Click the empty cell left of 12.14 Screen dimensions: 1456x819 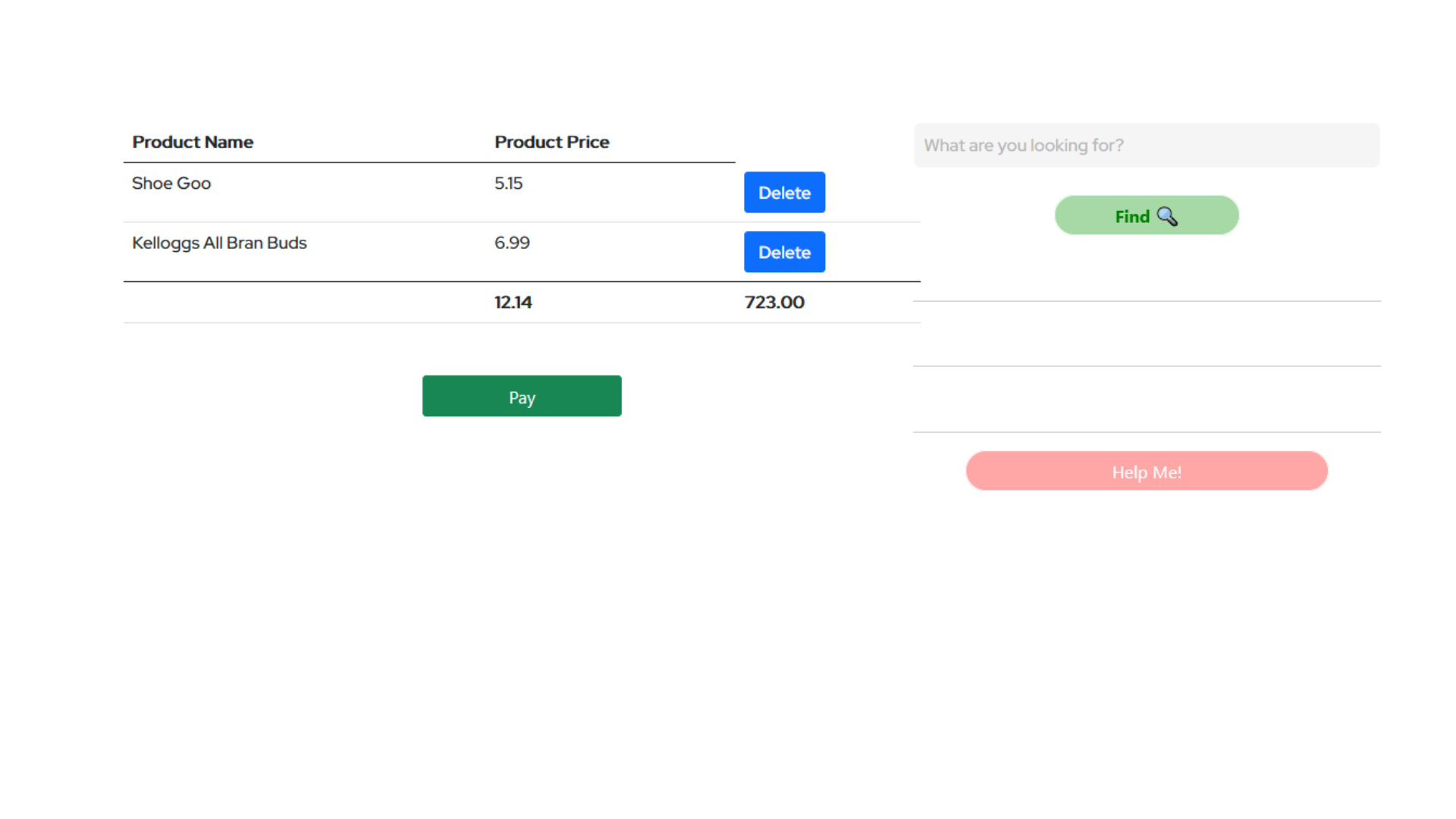[303, 303]
